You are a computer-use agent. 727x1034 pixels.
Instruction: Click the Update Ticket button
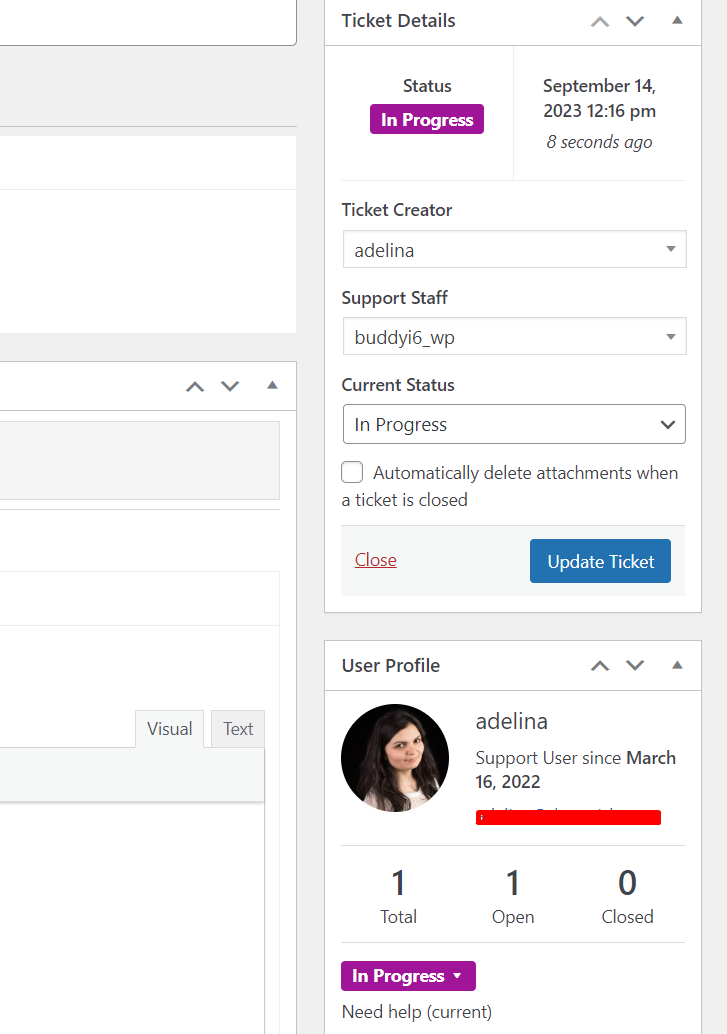point(600,561)
